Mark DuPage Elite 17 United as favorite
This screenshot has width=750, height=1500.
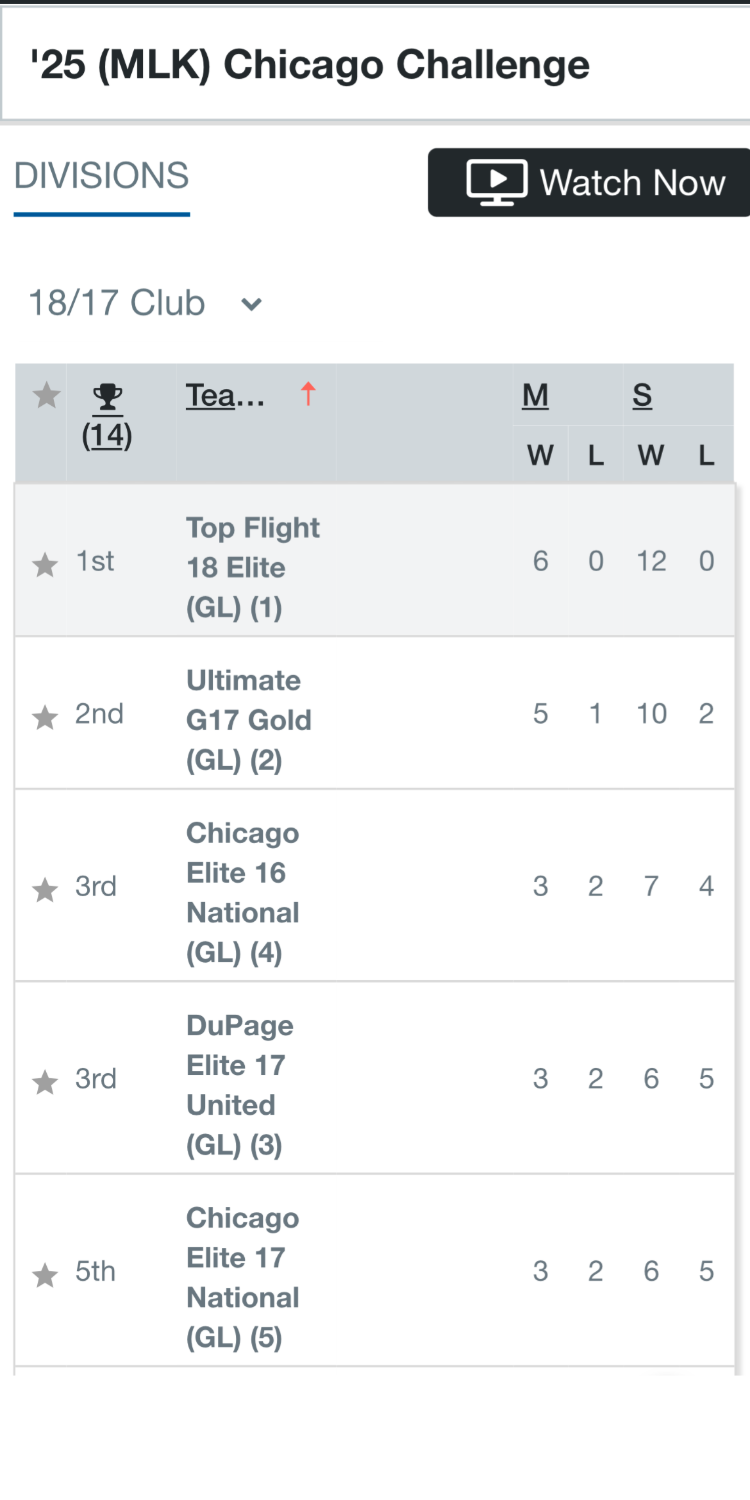tap(45, 1082)
